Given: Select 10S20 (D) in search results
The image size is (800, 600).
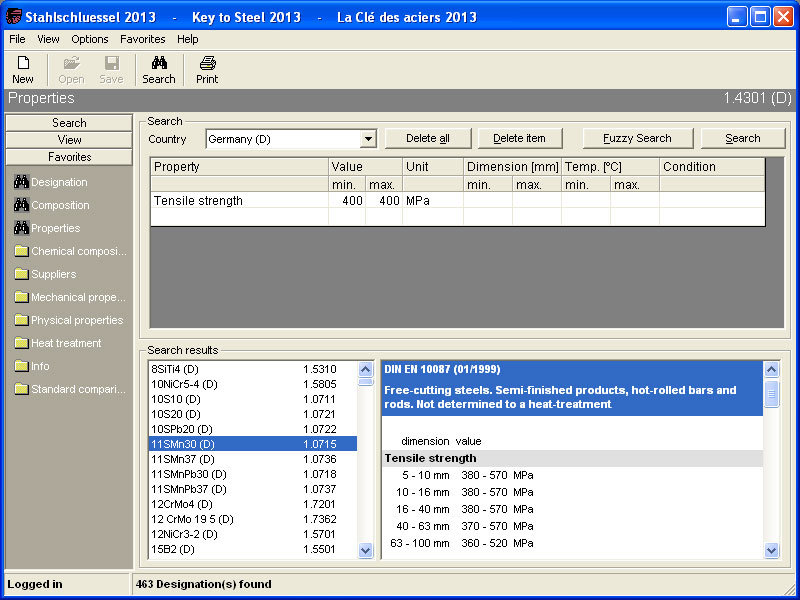Looking at the screenshot, I should (253, 414).
